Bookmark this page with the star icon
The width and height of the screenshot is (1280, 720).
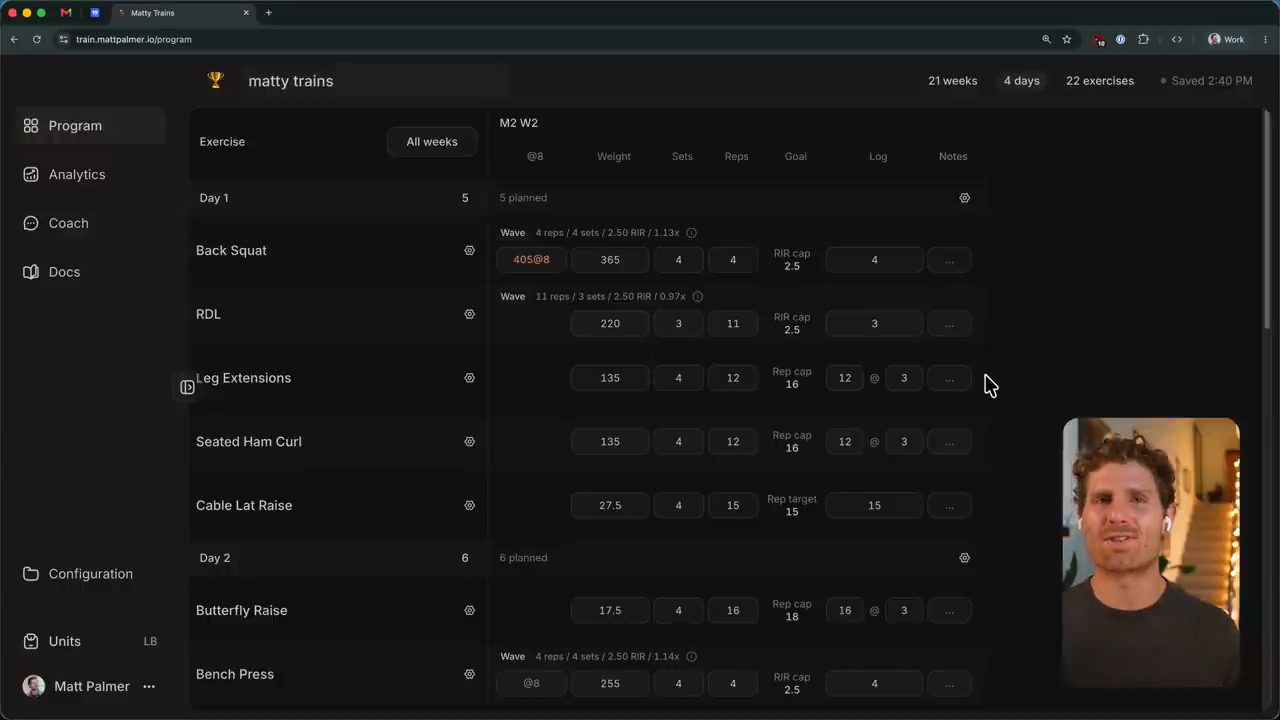pyautogui.click(x=1067, y=39)
